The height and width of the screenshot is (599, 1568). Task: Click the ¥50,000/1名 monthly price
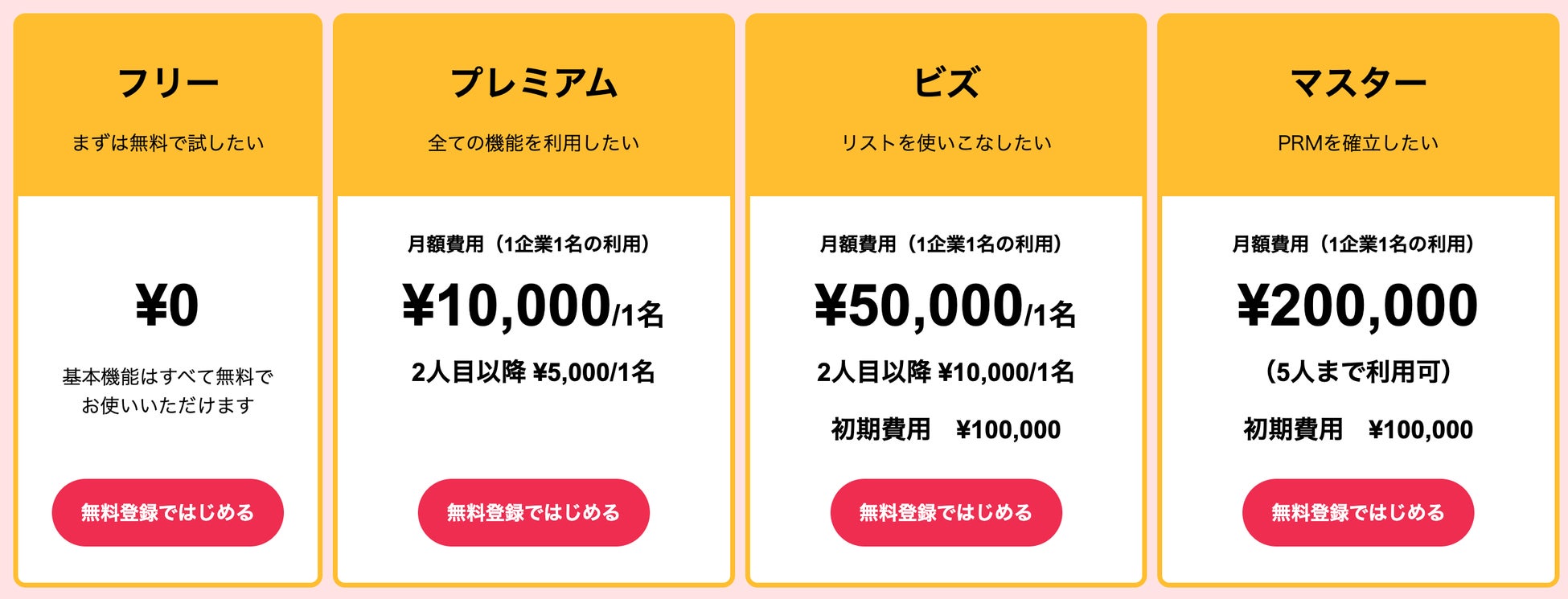946,307
